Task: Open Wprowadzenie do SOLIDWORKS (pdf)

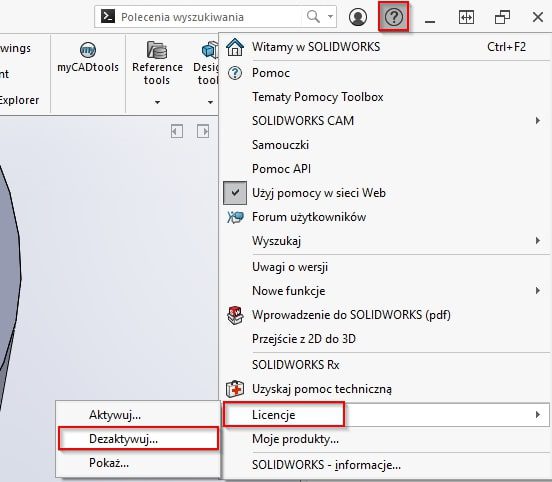Action: (x=386, y=315)
